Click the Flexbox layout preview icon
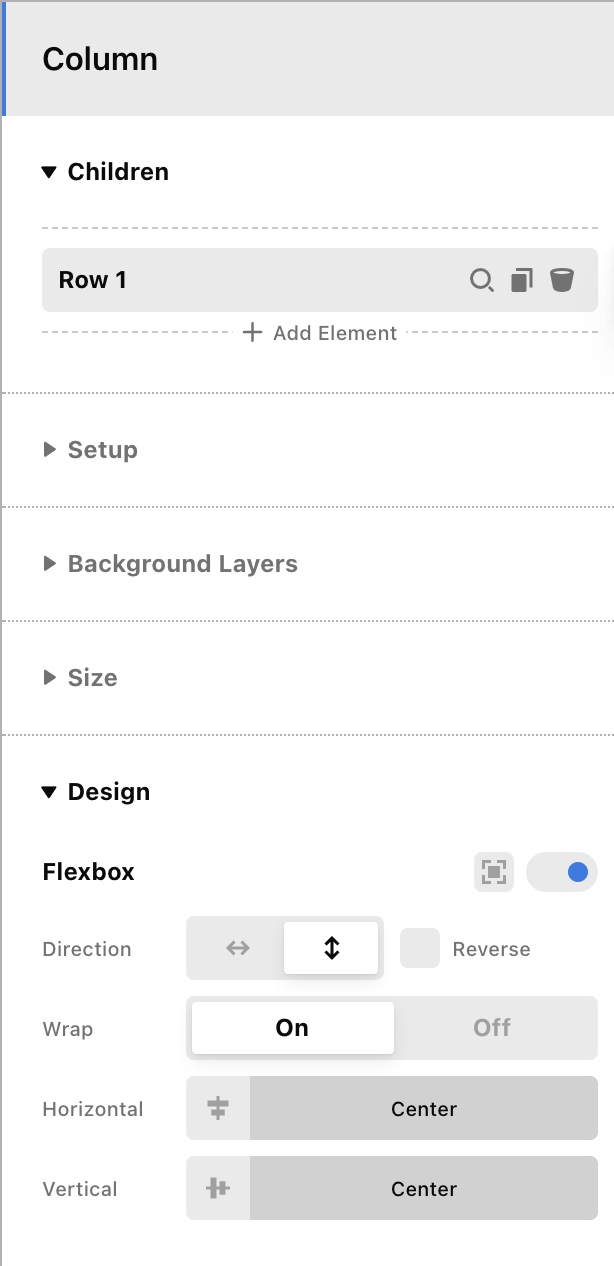Image resolution: width=614 pixels, height=1266 pixels. pos(493,872)
